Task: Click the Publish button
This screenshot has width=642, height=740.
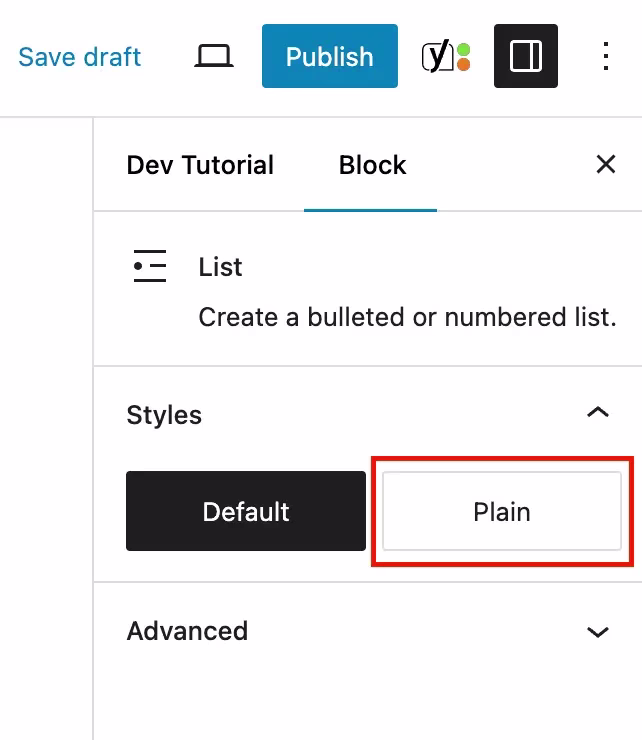Action: [329, 57]
